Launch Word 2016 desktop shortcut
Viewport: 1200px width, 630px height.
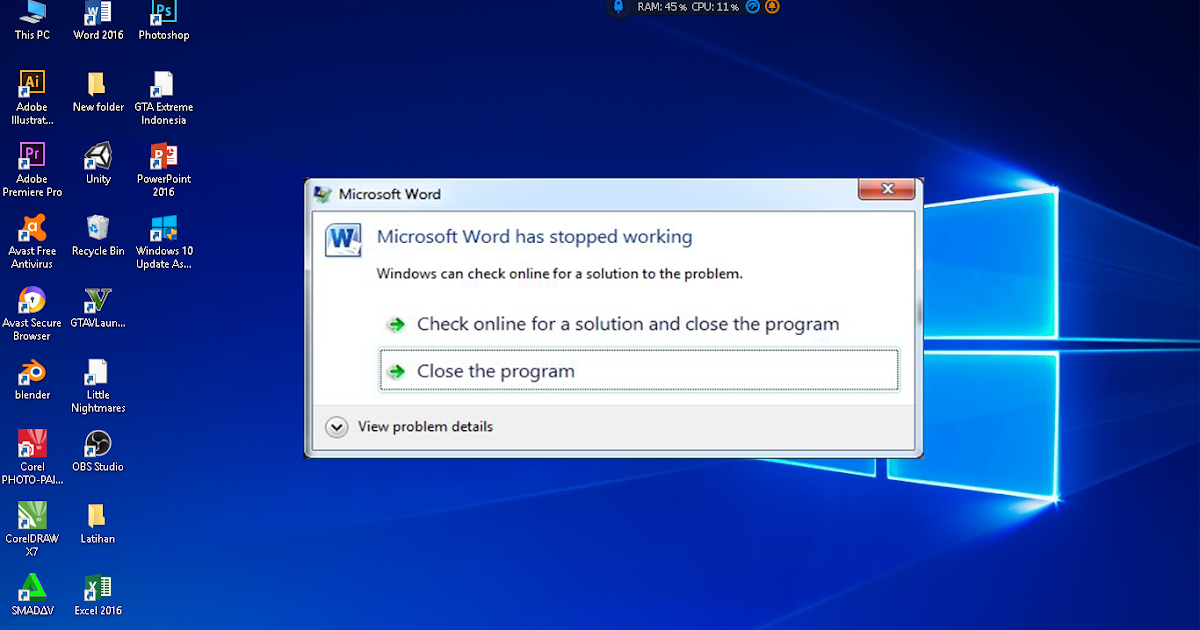pyautogui.click(x=98, y=20)
